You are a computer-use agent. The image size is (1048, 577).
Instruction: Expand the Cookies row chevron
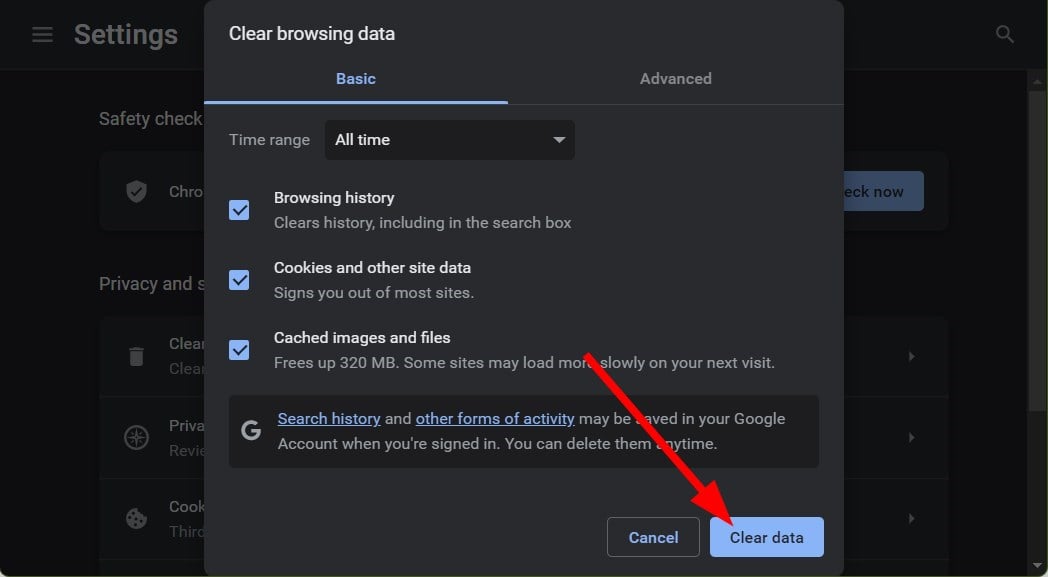tap(910, 518)
